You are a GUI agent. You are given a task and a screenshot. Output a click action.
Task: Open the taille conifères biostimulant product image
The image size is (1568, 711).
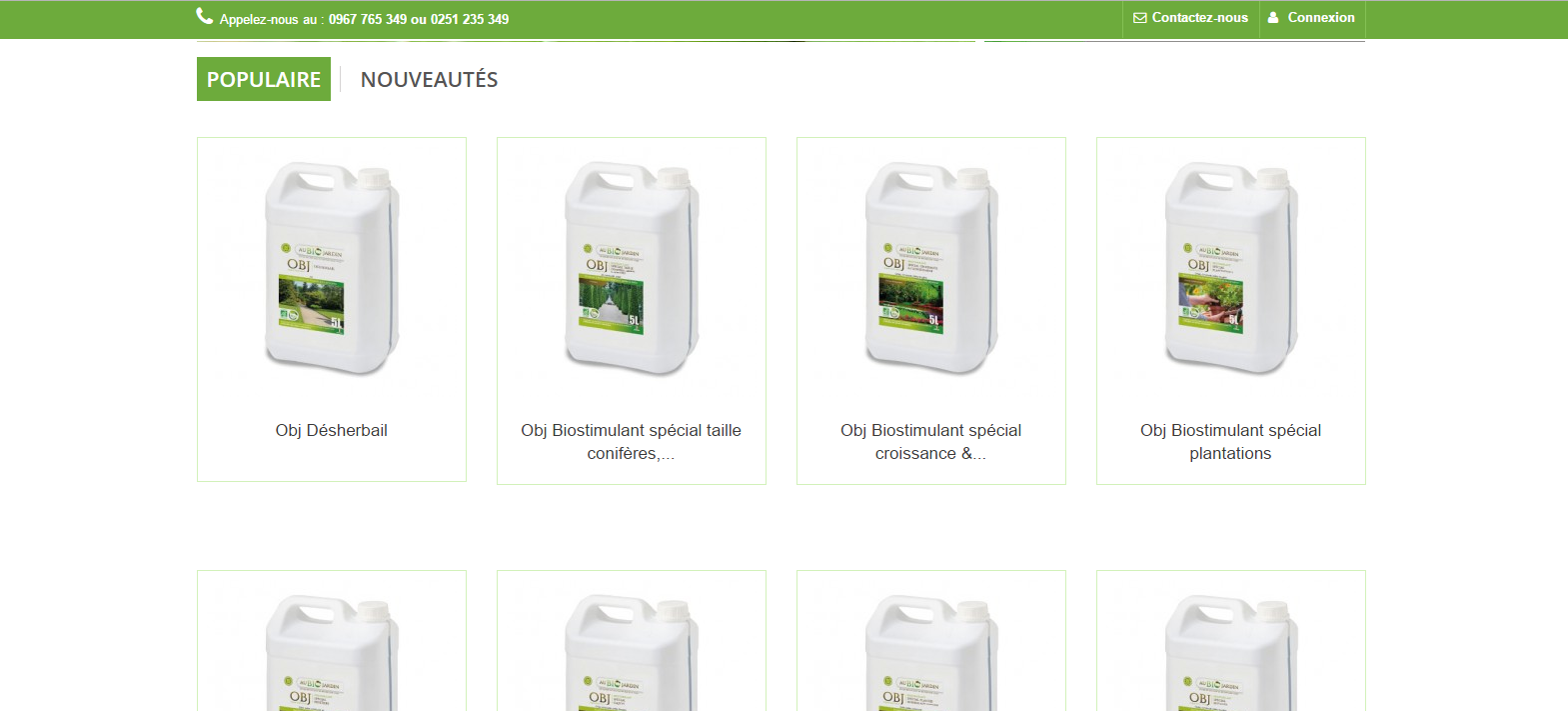click(632, 268)
